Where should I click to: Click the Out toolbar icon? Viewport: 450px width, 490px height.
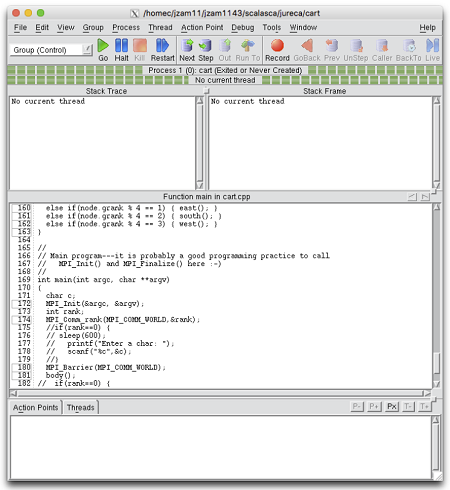click(x=225, y=50)
